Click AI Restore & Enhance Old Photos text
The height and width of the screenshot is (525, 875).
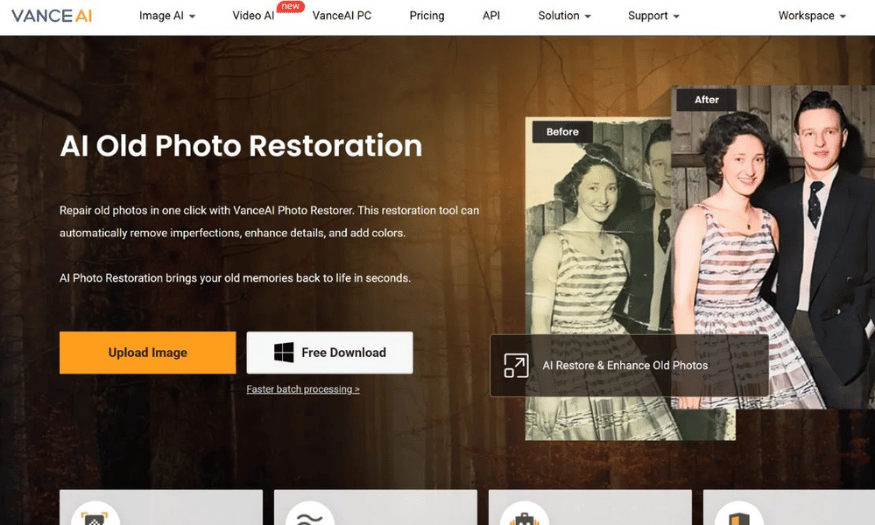click(x=625, y=365)
